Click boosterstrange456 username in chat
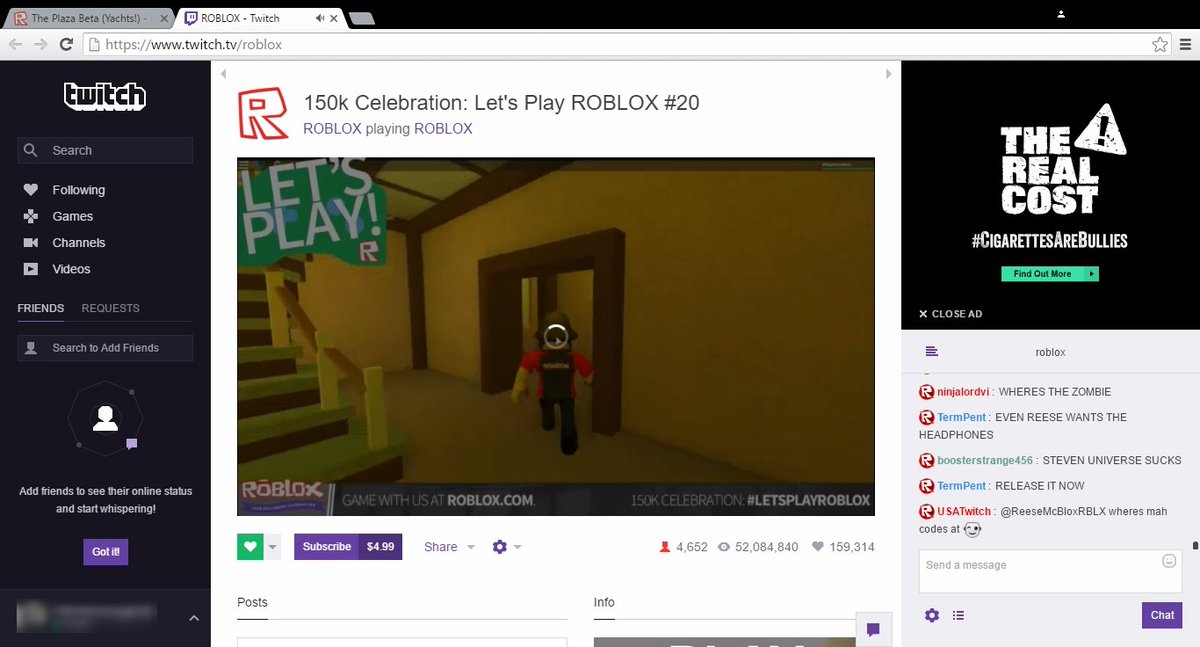The image size is (1200, 647). pyautogui.click(x=985, y=460)
